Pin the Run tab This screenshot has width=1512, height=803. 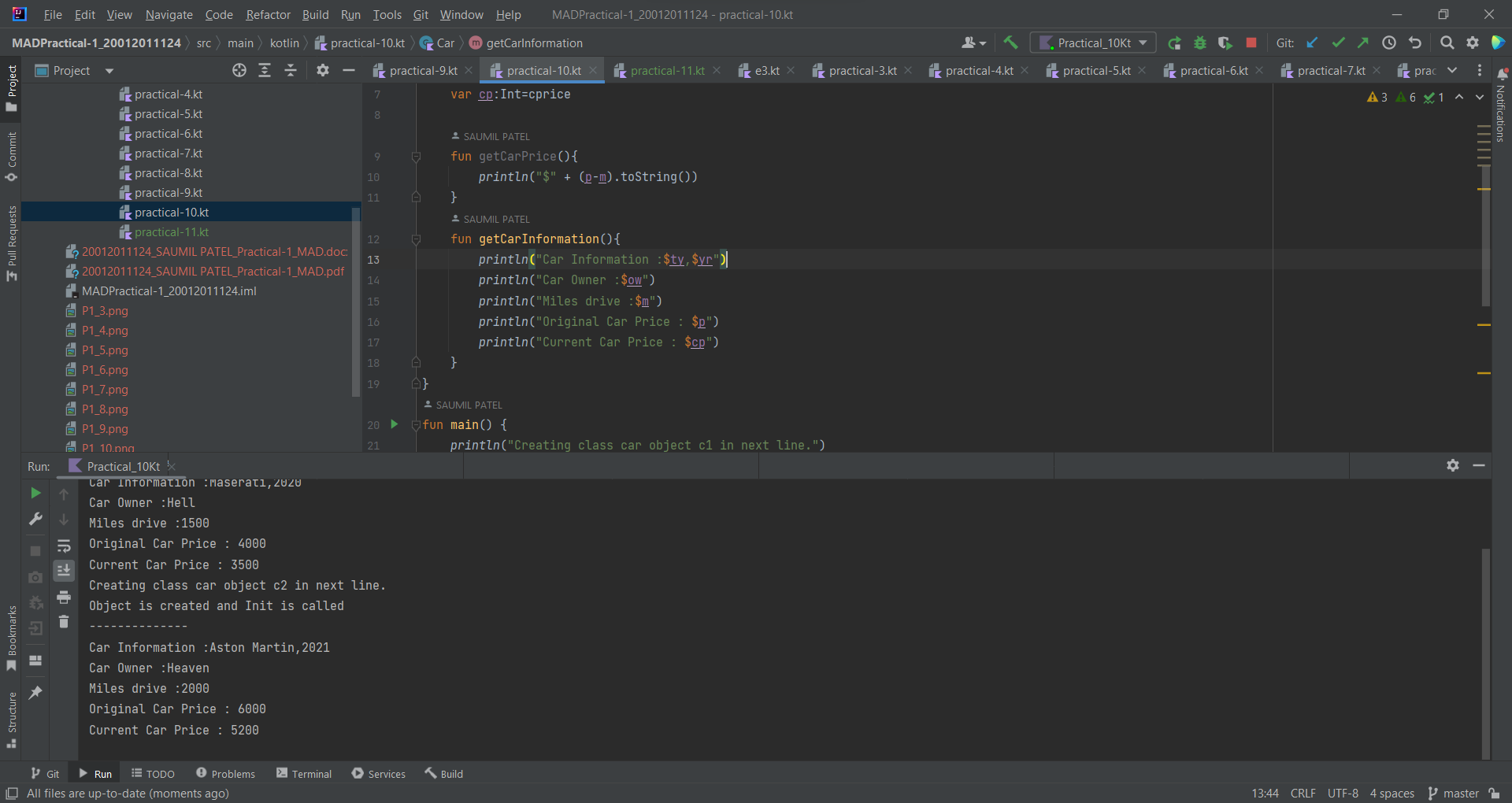[35, 692]
